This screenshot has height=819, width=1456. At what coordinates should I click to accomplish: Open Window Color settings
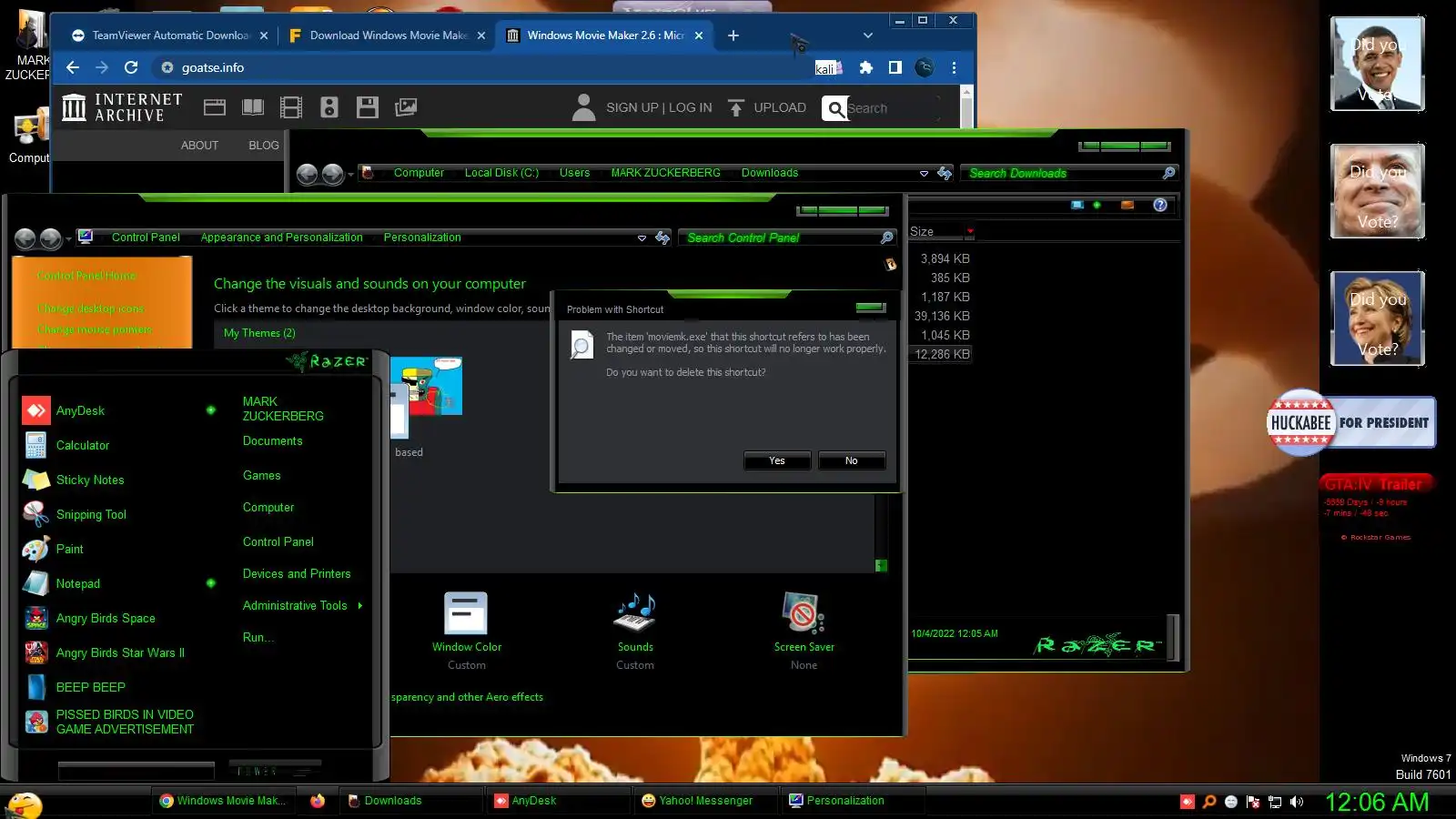[467, 631]
